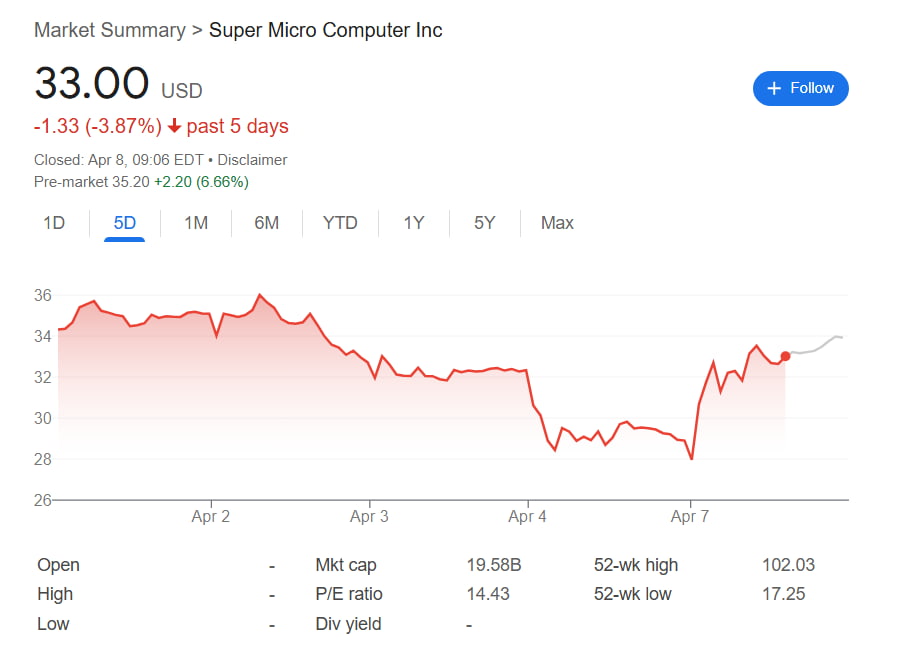Image resolution: width=913 pixels, height=648 pixels.
Task: Keep the 5D view selected
Action: pyautogui.click(x=124, y=223)
